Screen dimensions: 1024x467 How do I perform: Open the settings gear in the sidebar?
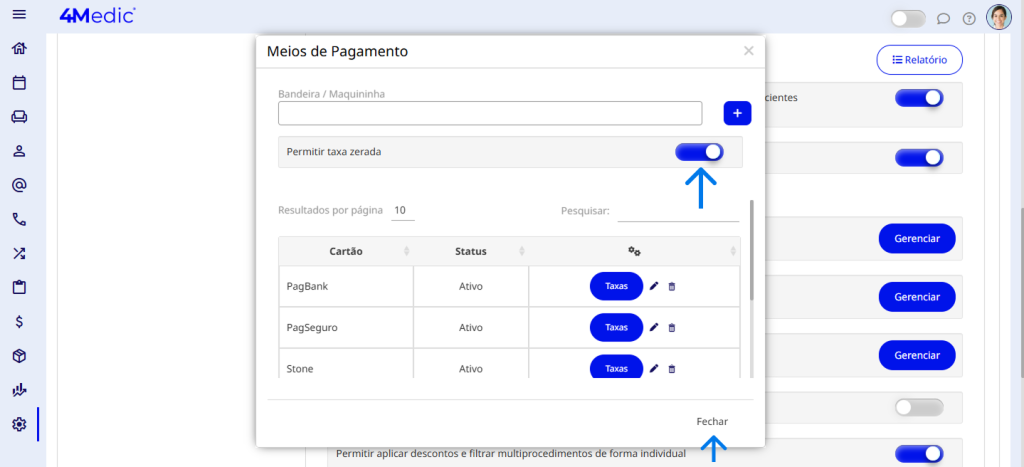tap(19, 424)
